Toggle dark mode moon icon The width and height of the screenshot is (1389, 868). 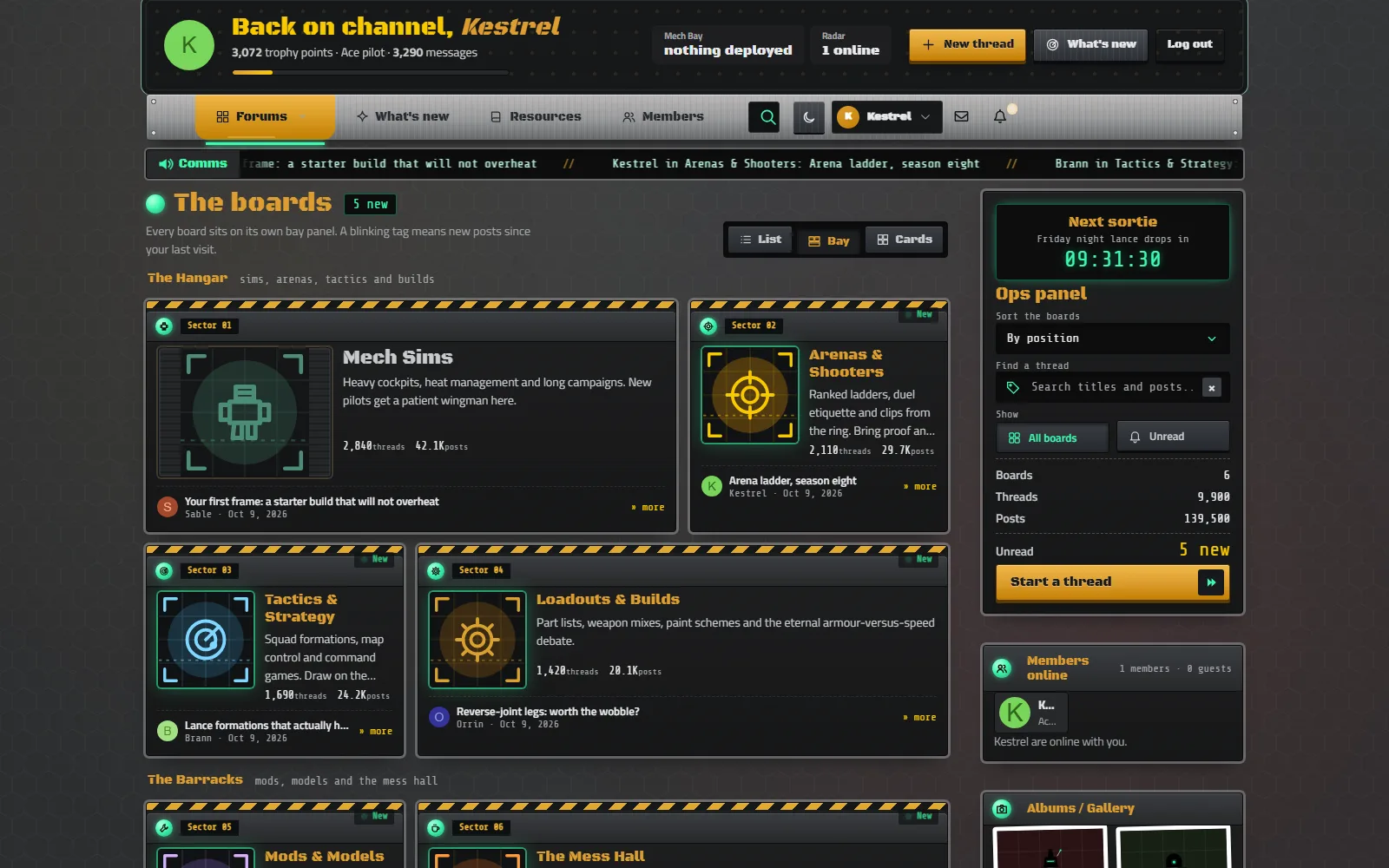(x=809, y=116)
